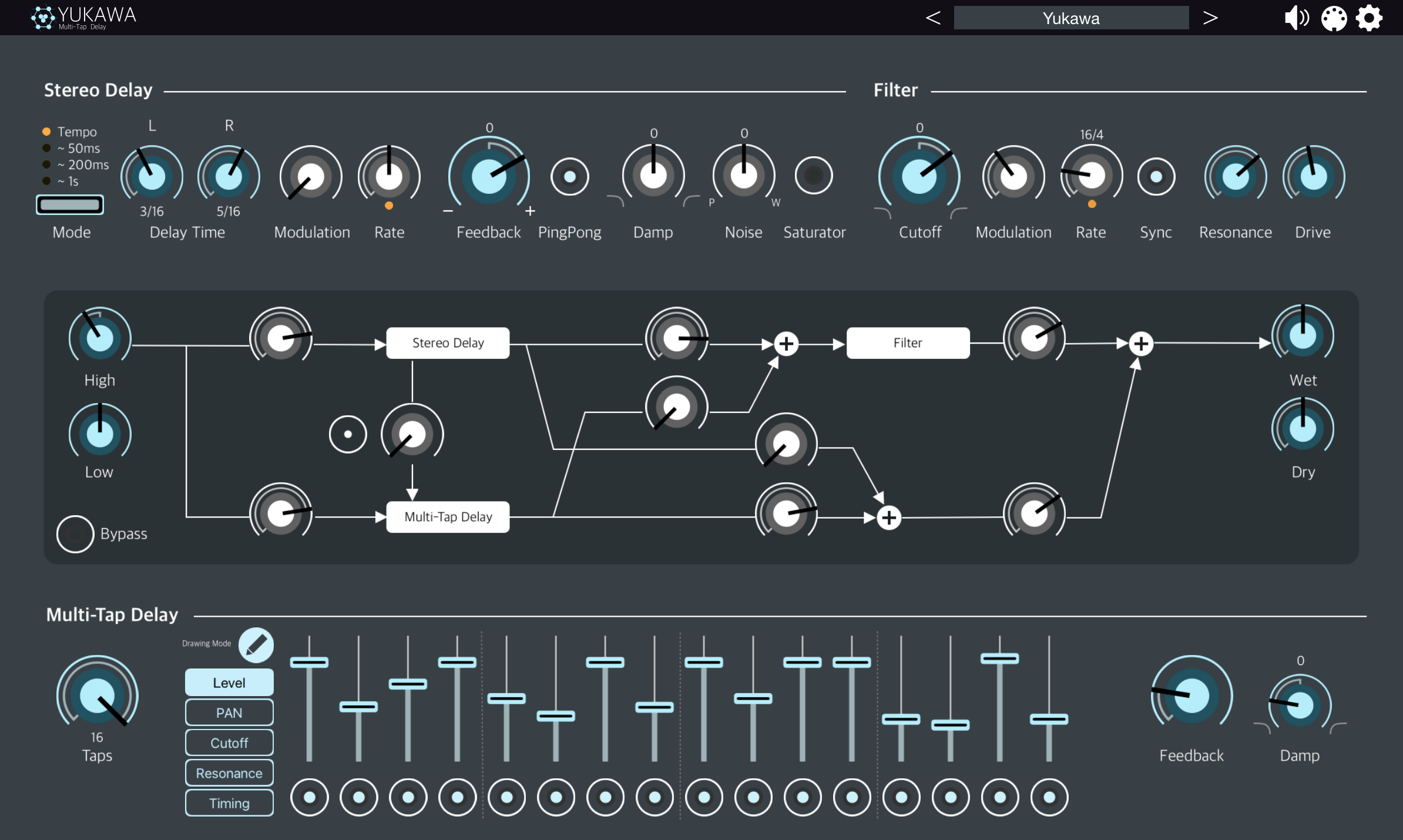
Task: Toggle Drawing Mode pencil icon
Action: [256, 645]
